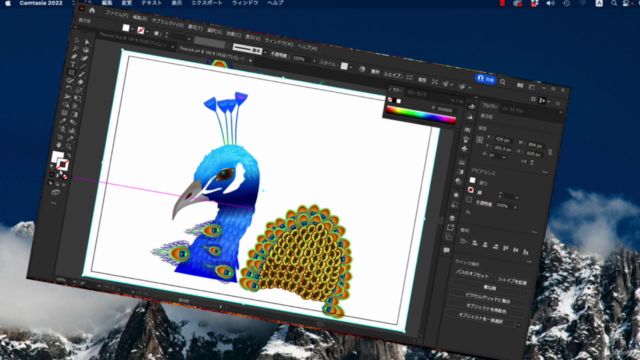Click the 重ね順 button

pos(489,287)
